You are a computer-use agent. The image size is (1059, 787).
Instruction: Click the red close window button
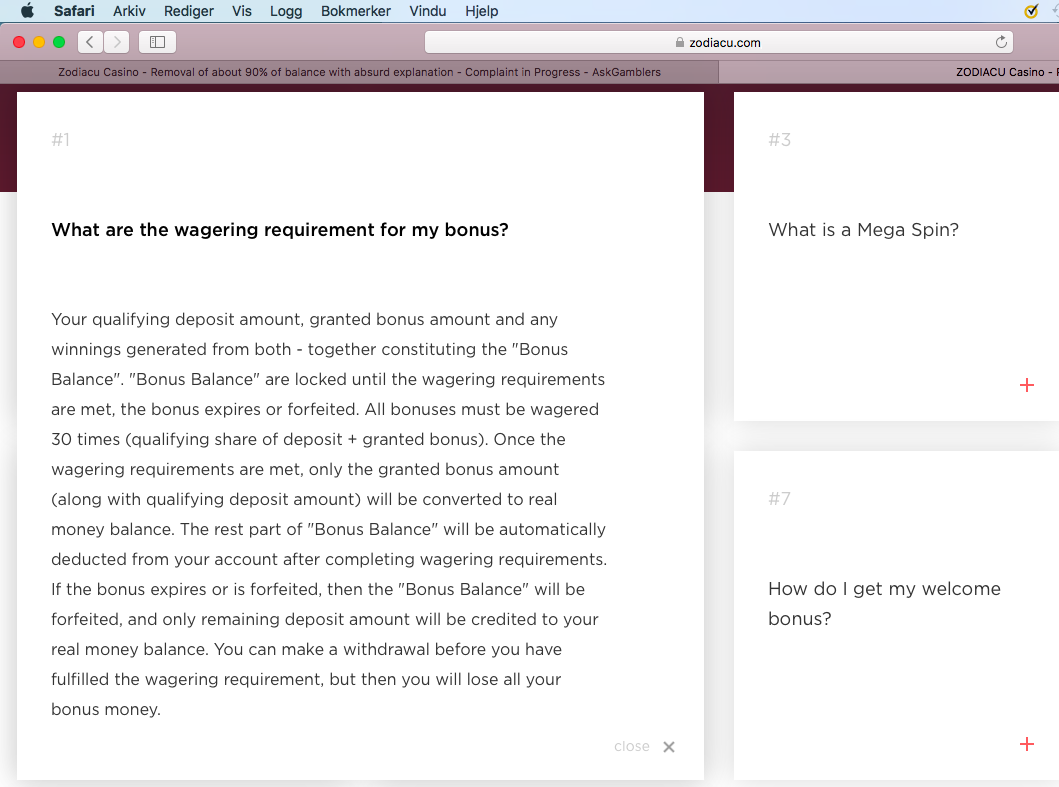tap(19, 42)
